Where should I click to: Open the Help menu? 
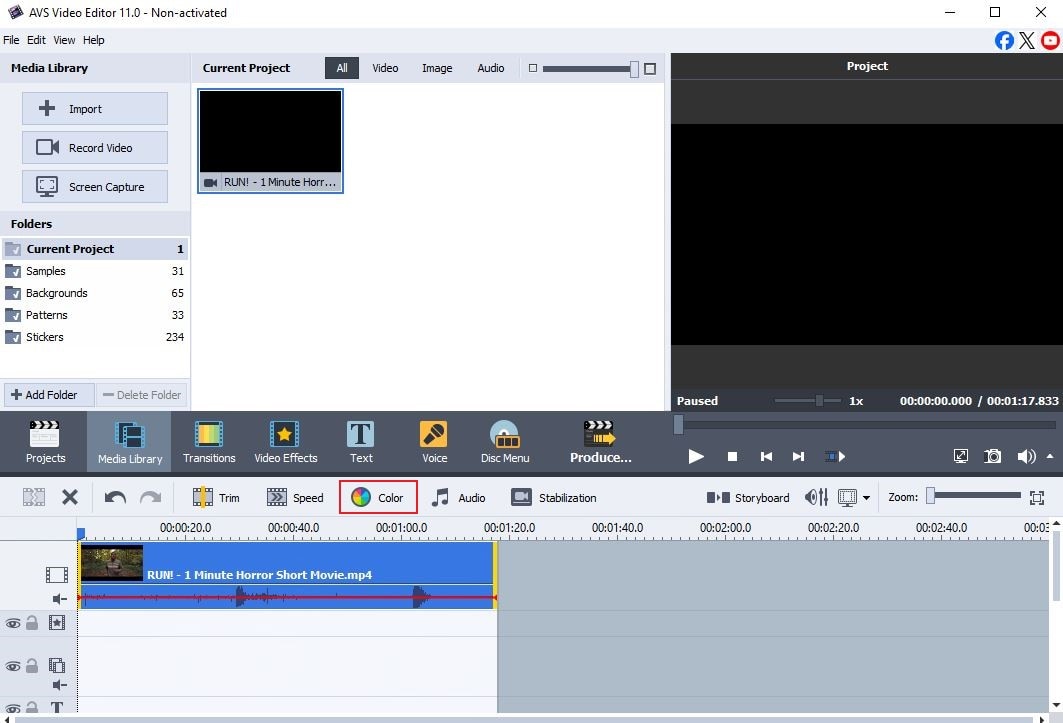click(94, 40)
